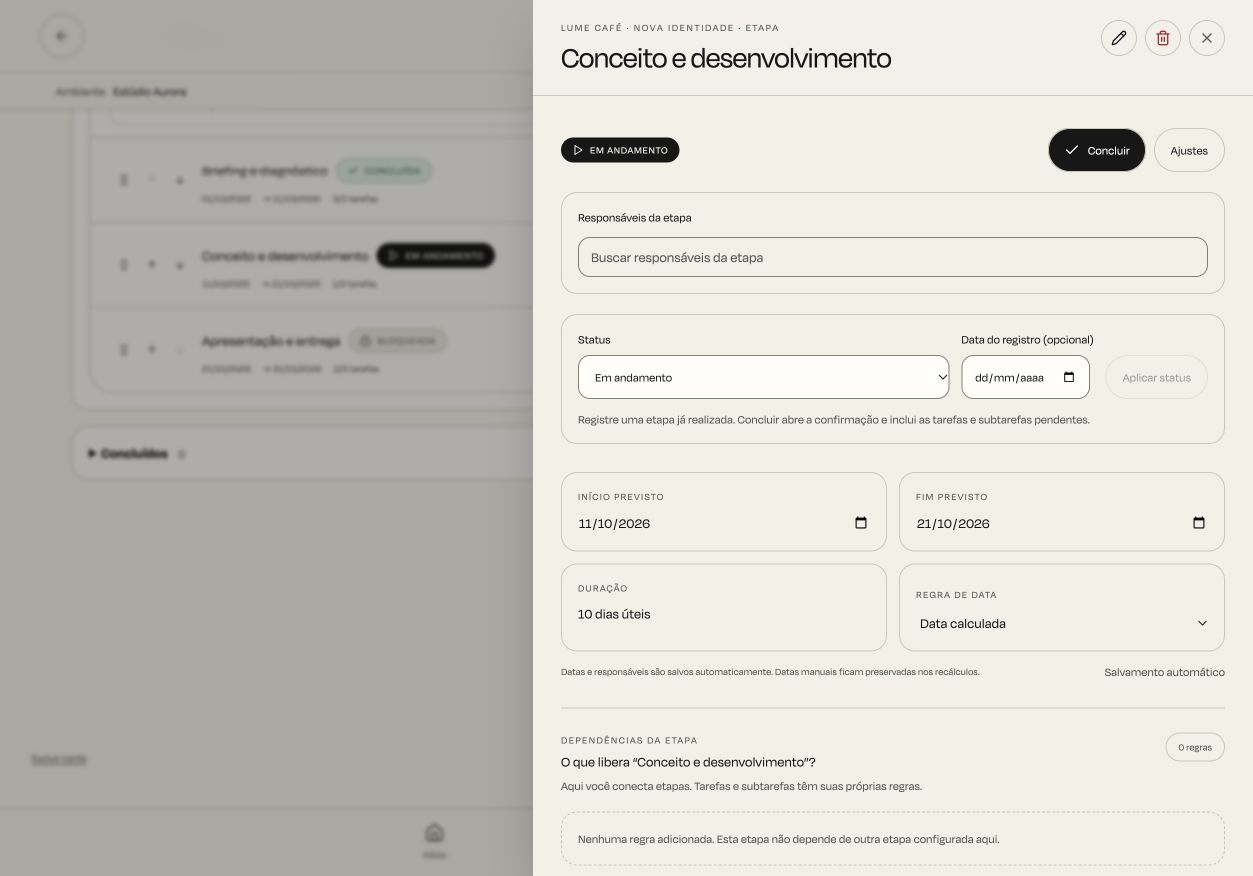Click the red trash delete icon
Viewport: 1253px width, 876px height.
point(1162,38)
